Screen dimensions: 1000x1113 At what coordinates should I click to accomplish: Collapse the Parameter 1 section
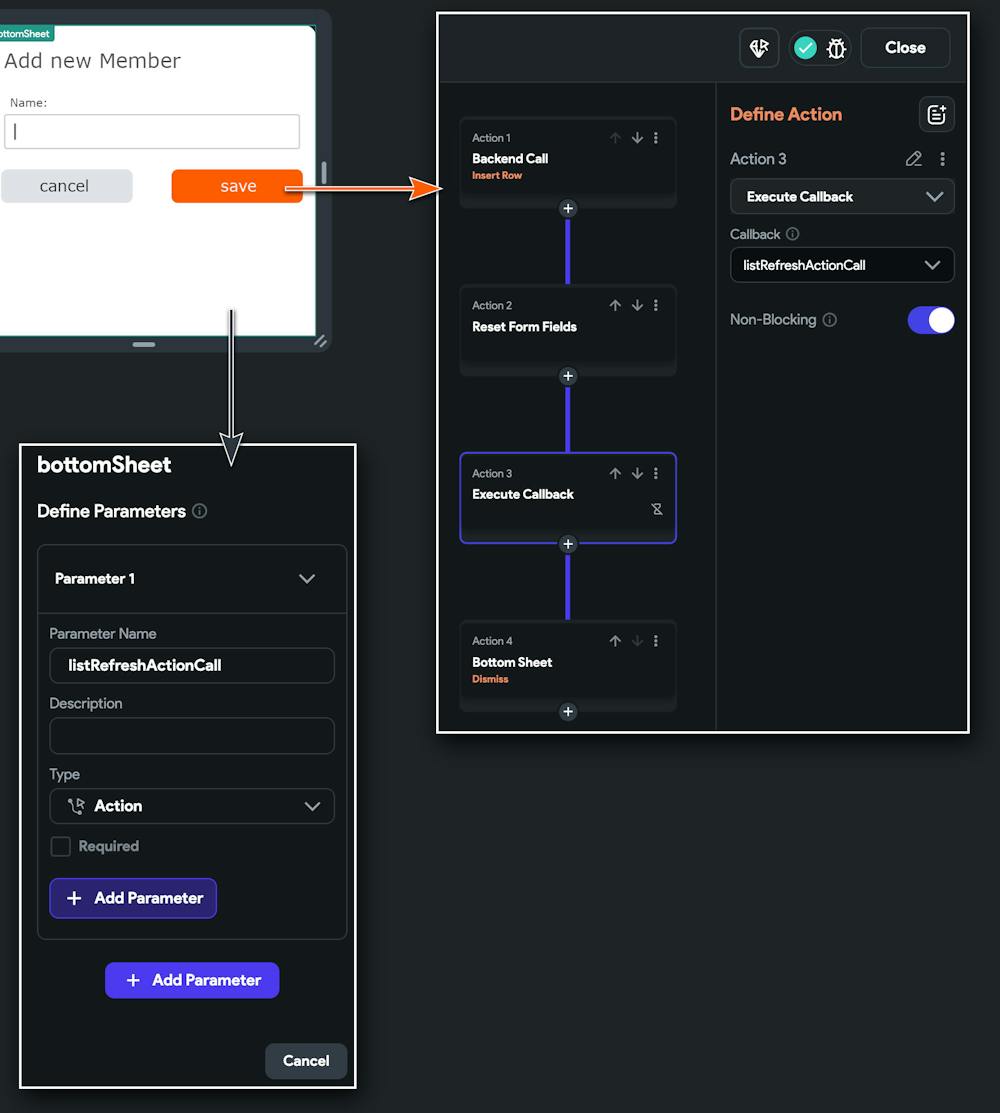307,579
